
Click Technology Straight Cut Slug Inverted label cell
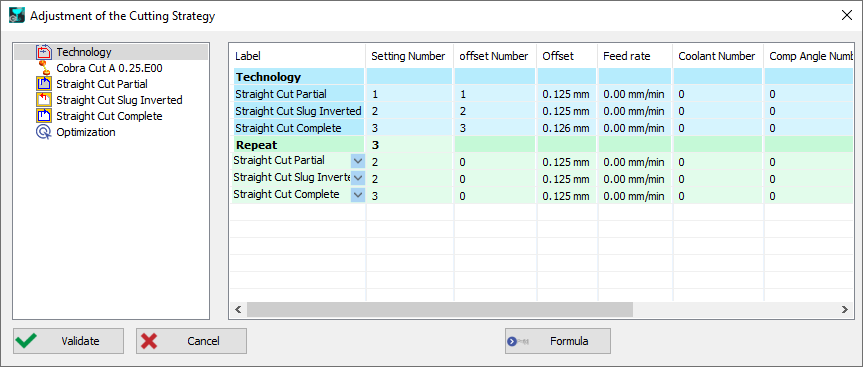coord(299,111)
